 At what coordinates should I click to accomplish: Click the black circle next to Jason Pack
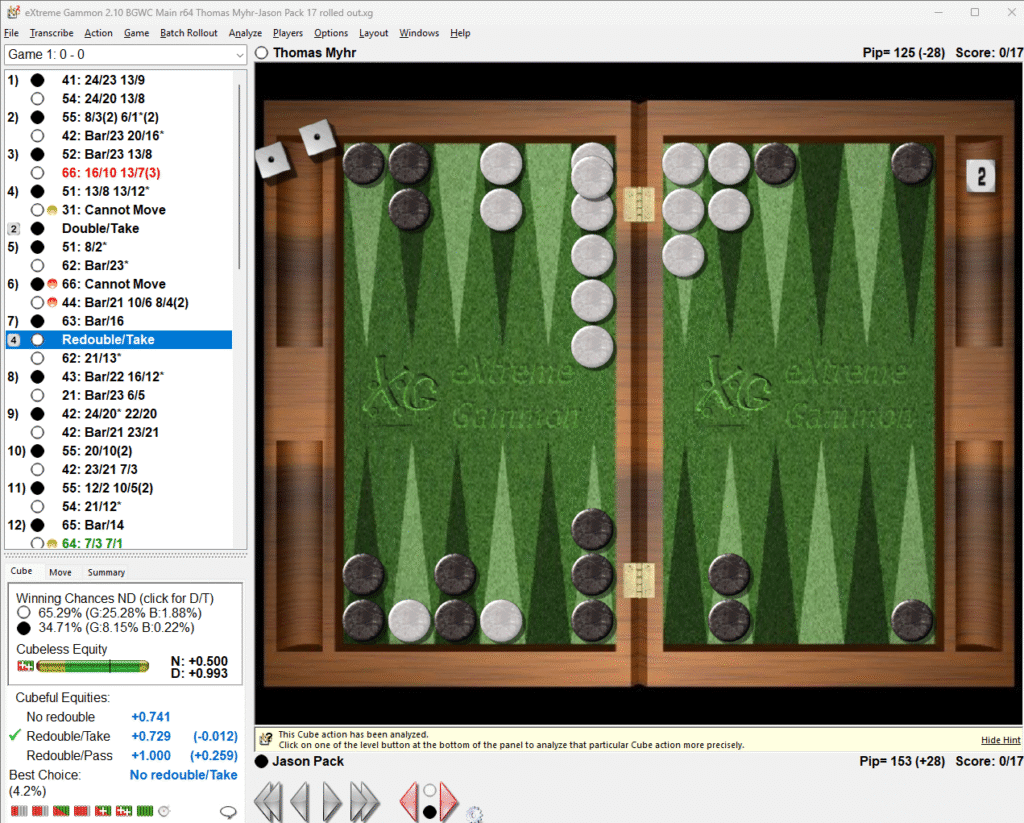(262, 761)
